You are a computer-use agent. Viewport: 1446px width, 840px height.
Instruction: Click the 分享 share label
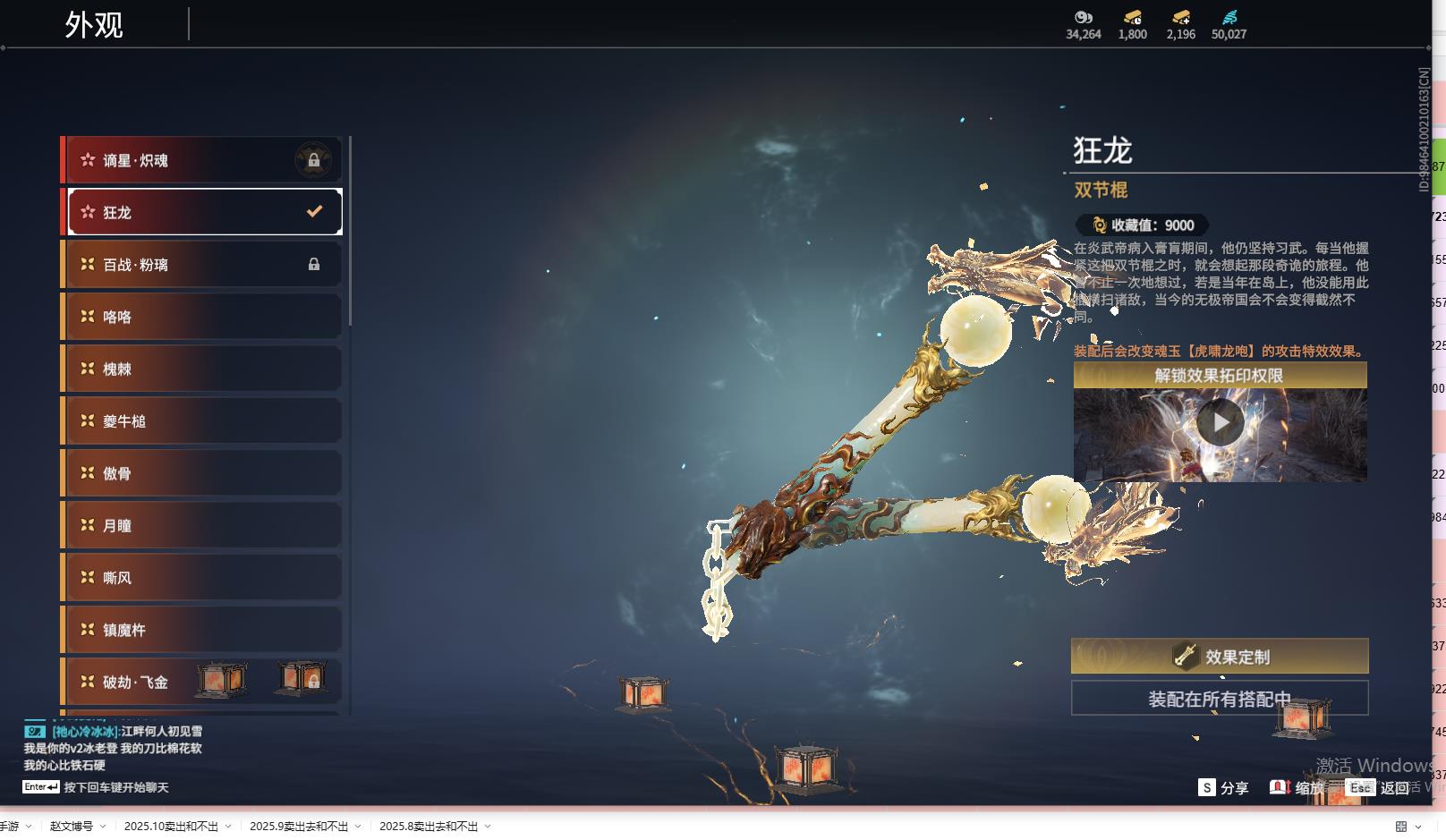[1234, 788]
